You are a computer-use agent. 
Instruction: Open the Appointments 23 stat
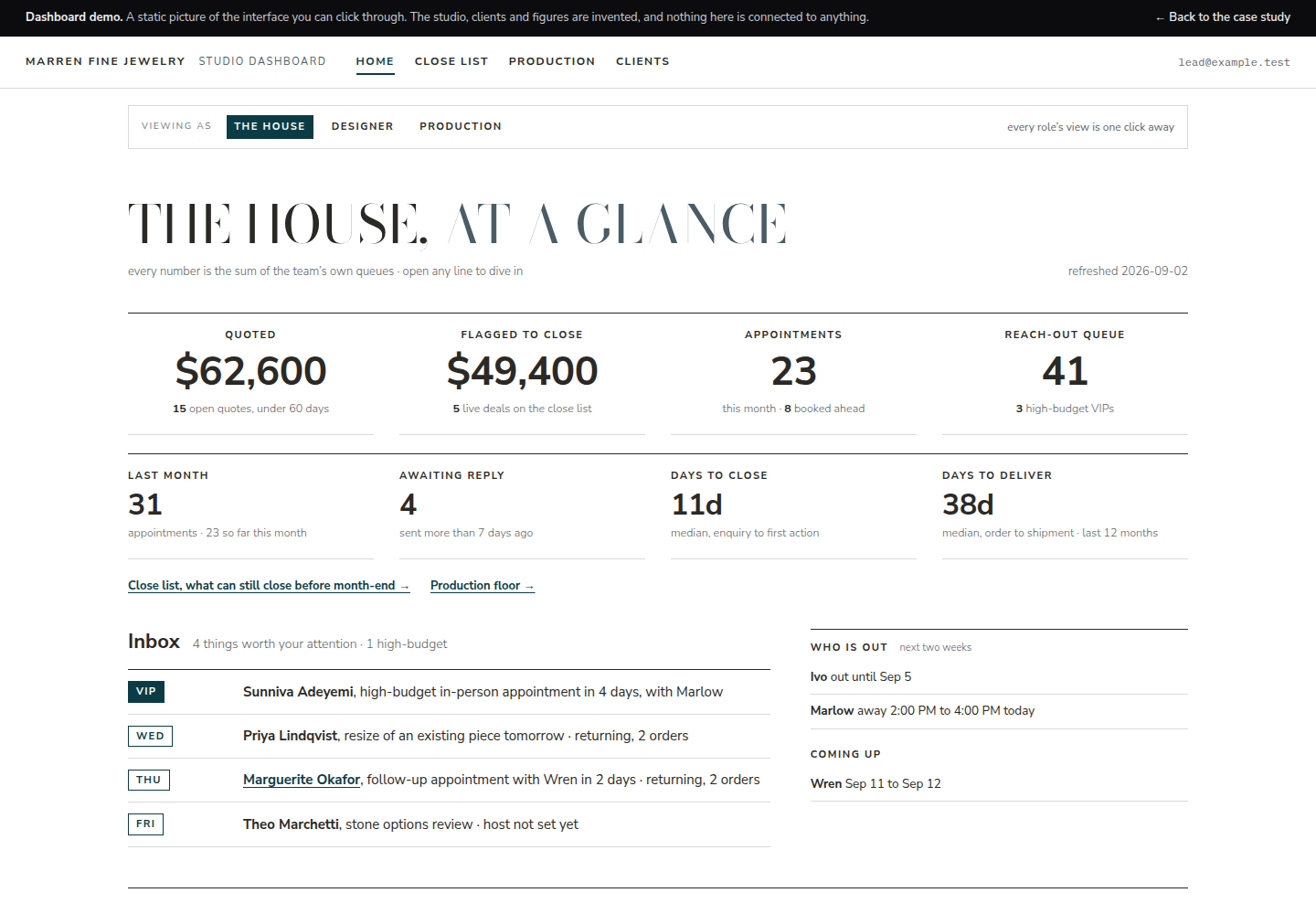pyautogui.click(x=793, y=374)
